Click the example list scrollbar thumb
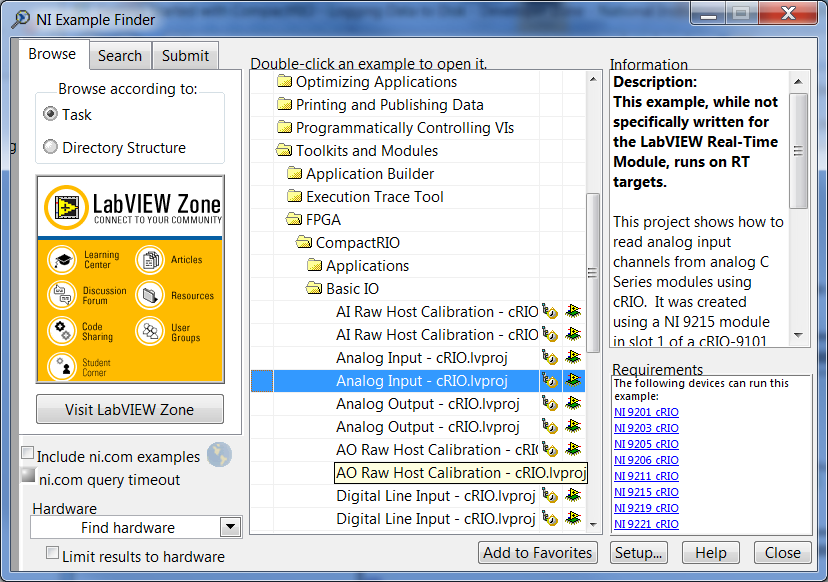 (x=592, y=273)
